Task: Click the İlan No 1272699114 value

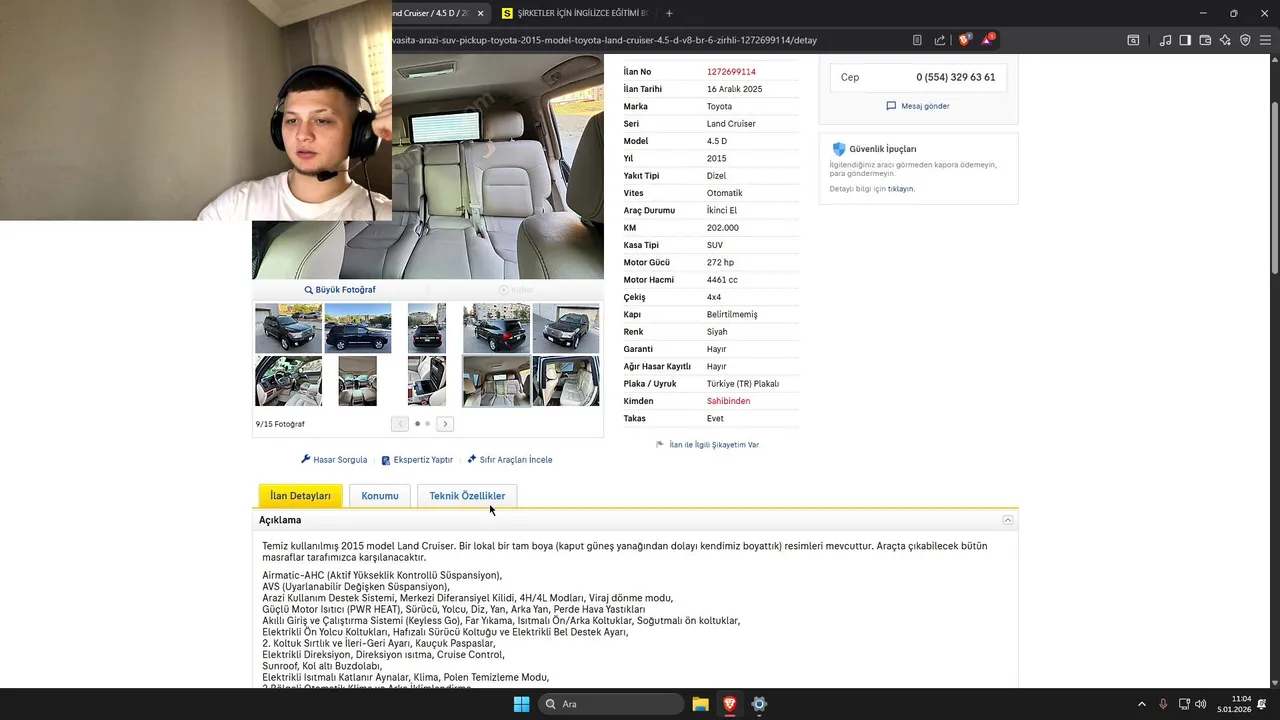Action: tap(731, 72)
